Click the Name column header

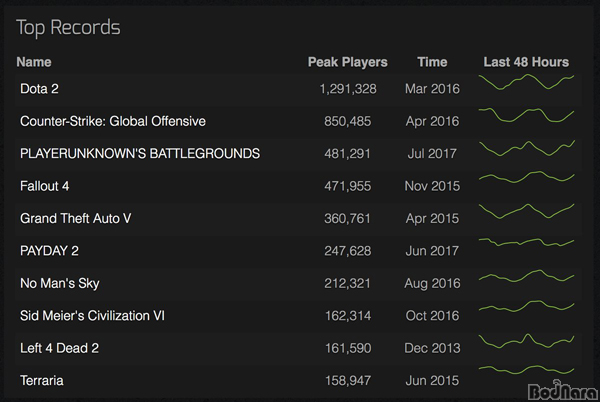34,62
